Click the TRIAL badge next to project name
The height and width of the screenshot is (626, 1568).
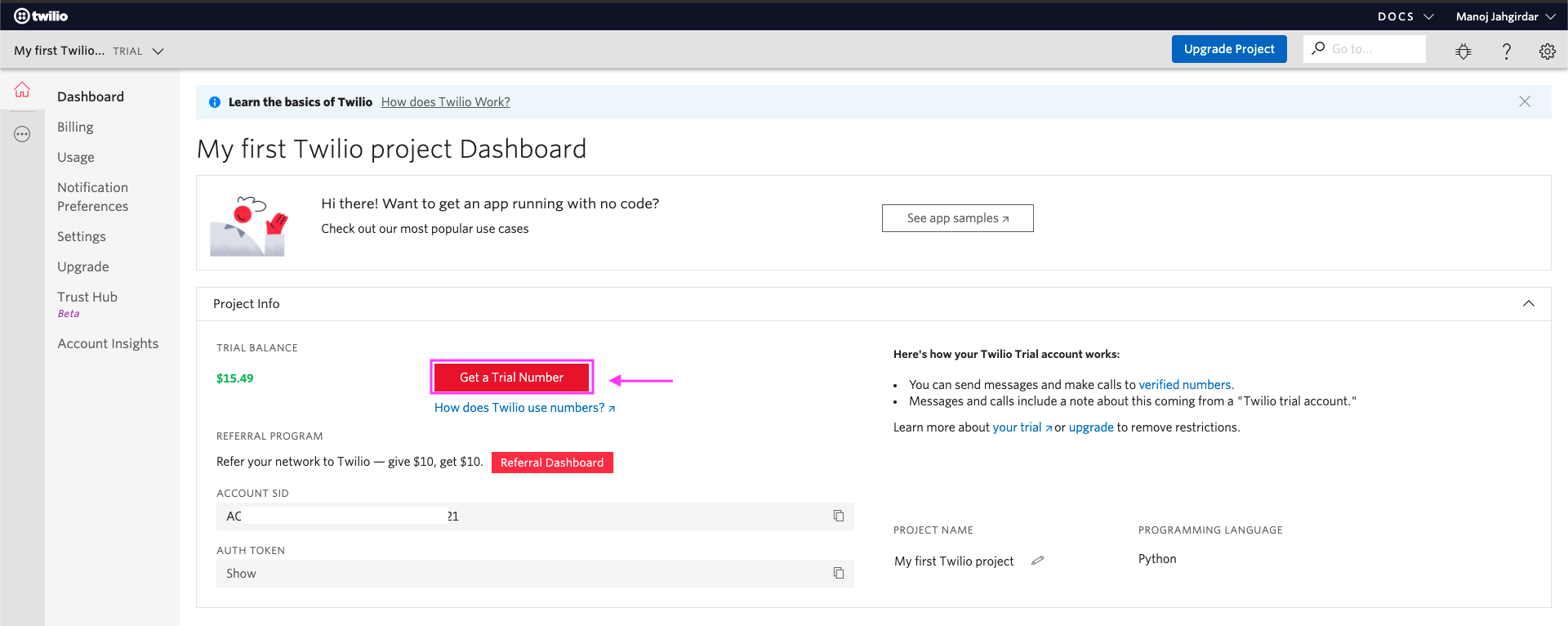pos(127,51)
